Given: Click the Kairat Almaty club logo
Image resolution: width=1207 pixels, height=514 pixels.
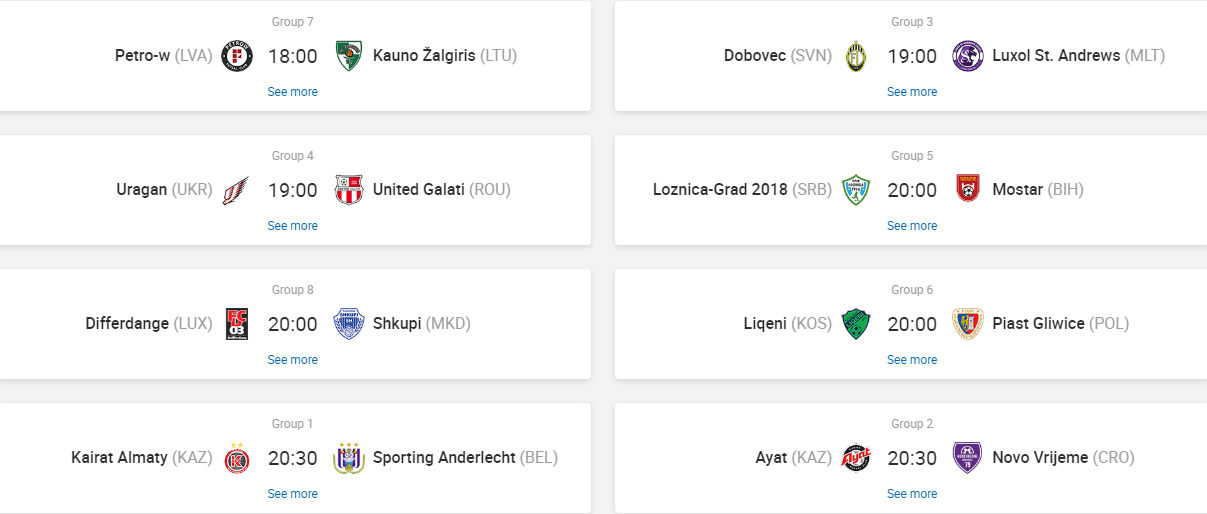Looking at the screenshot, I should pos(237,458).
